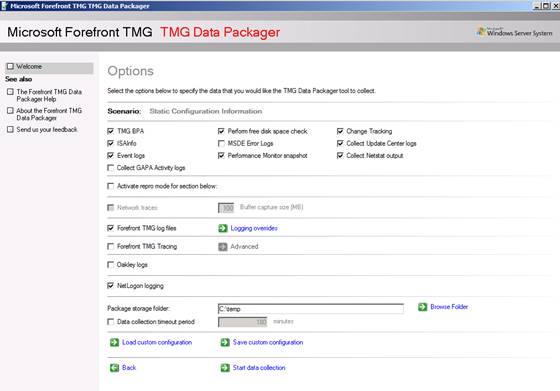Click the grey arrow icon beside Advanced
Viewport: 560px width, 391px height.
(x=222, y=246)
